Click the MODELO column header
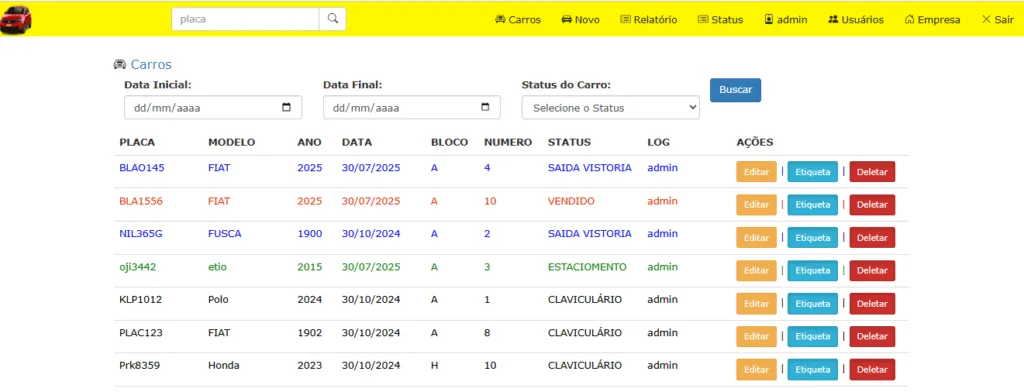This screenshot has height=392, width=1024. [x=232, y=142]
